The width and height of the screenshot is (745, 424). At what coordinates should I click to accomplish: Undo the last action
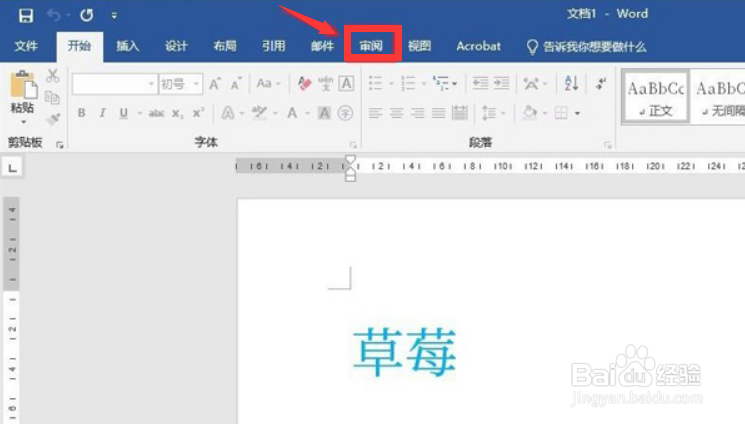coord(54,16)
